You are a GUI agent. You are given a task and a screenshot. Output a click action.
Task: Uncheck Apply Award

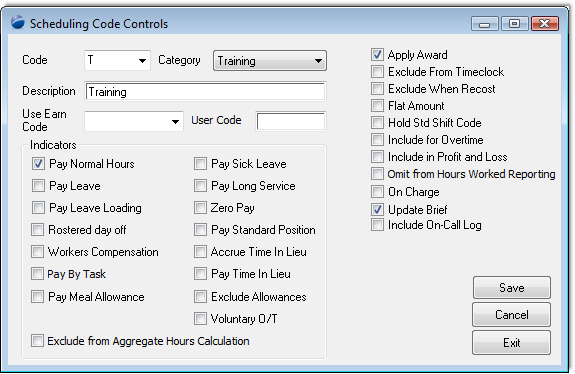[377, 55]
